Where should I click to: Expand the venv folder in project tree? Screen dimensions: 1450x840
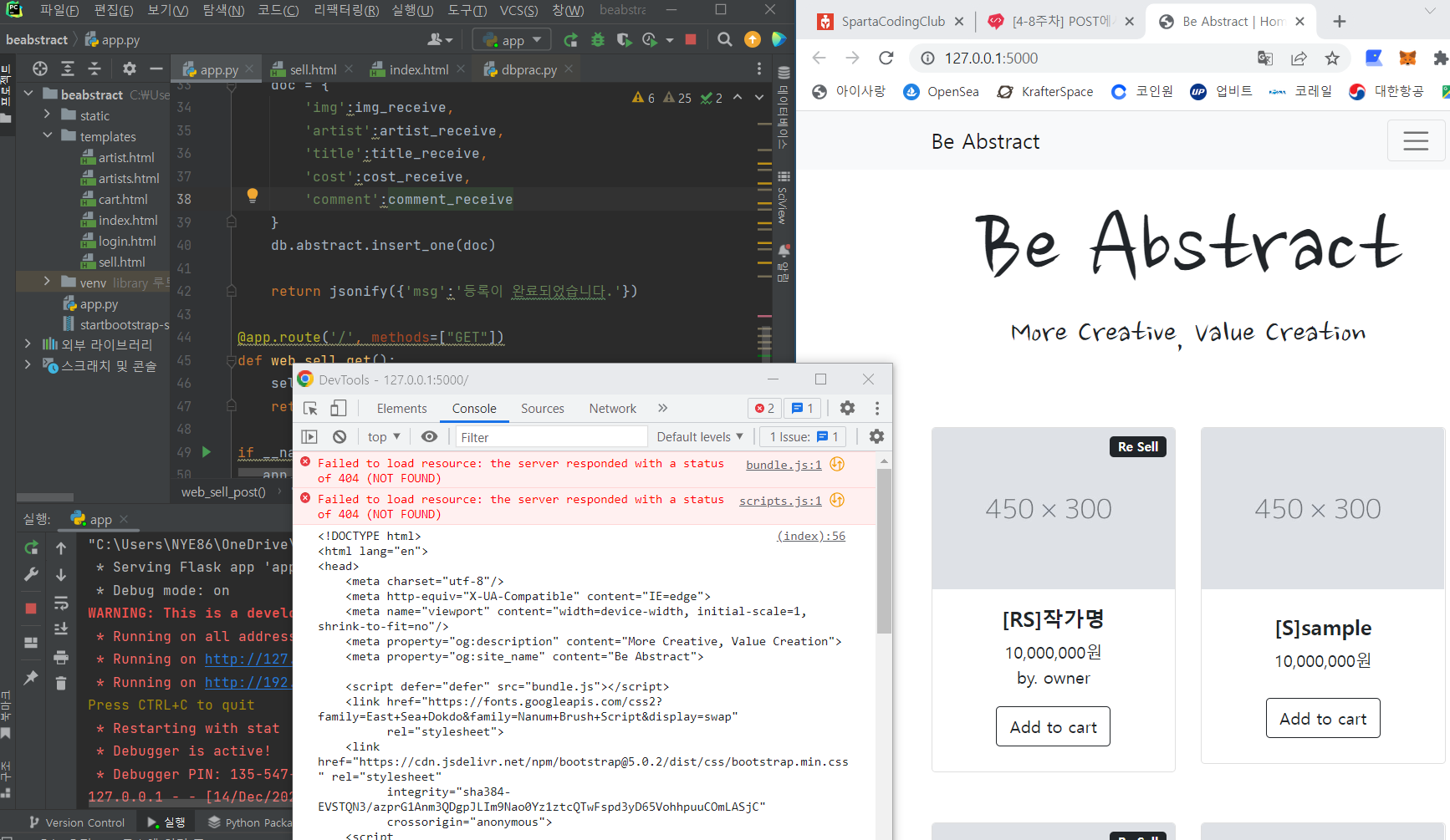47,282
